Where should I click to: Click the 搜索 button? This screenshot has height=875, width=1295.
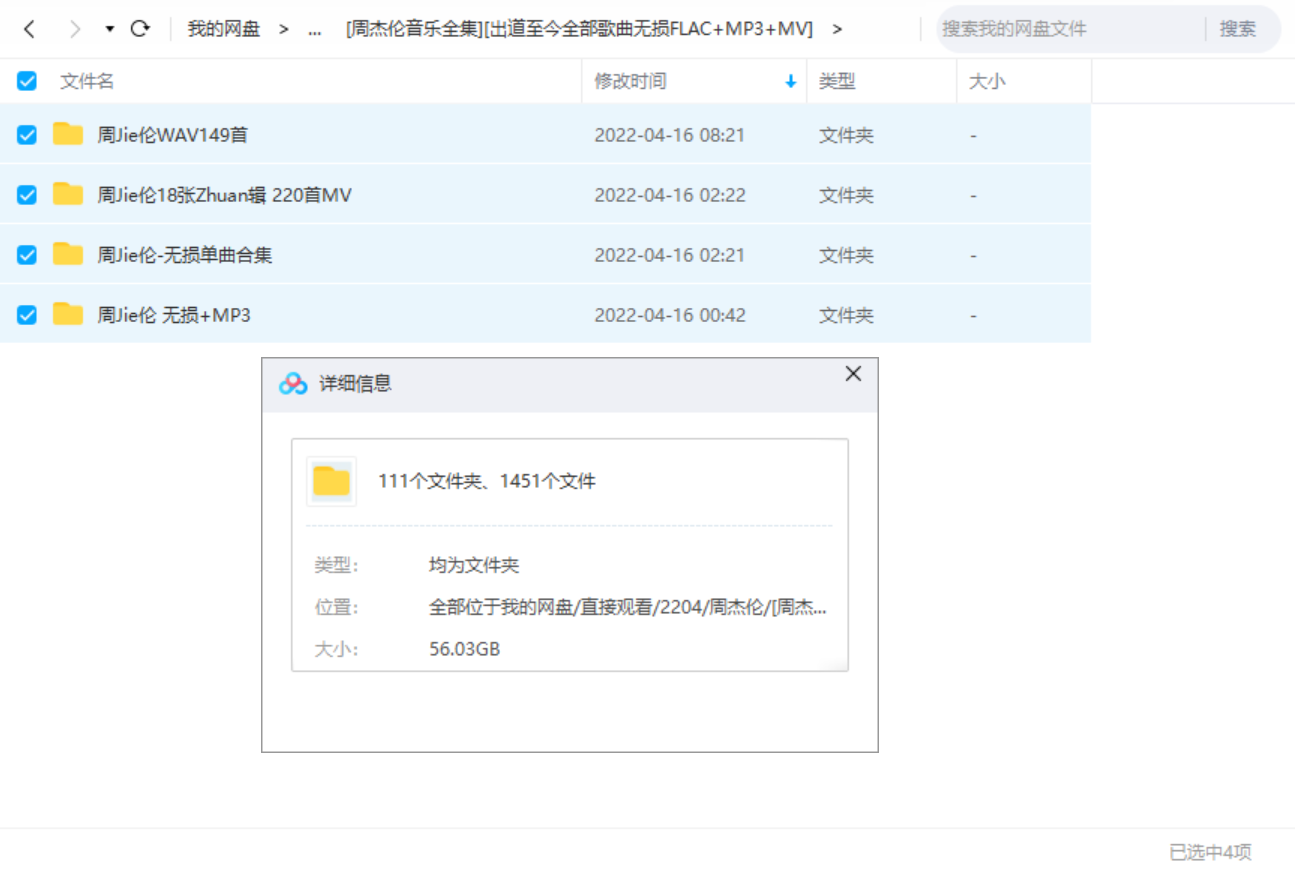pos(1237,29)
